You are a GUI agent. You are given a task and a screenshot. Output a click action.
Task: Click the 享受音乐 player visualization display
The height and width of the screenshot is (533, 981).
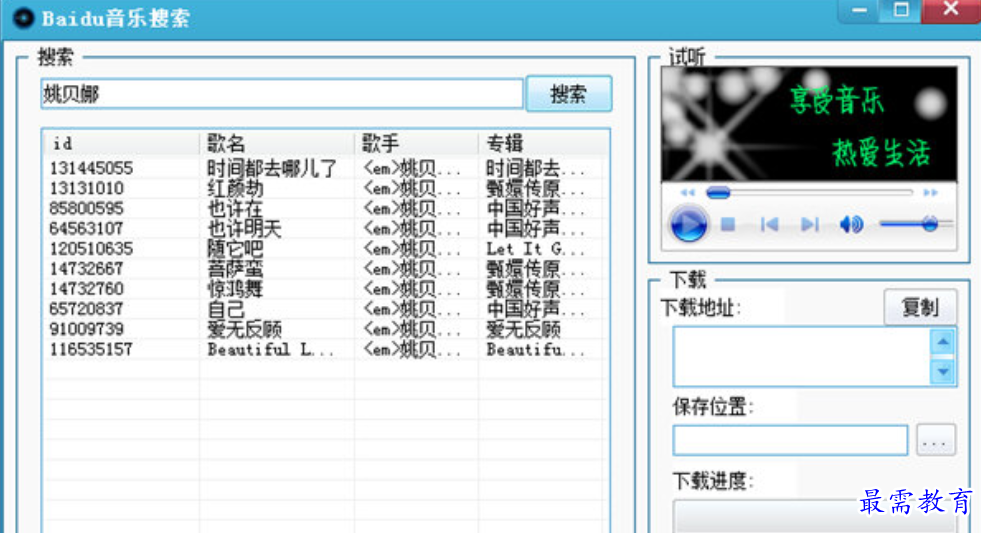(x=809, y=124)
